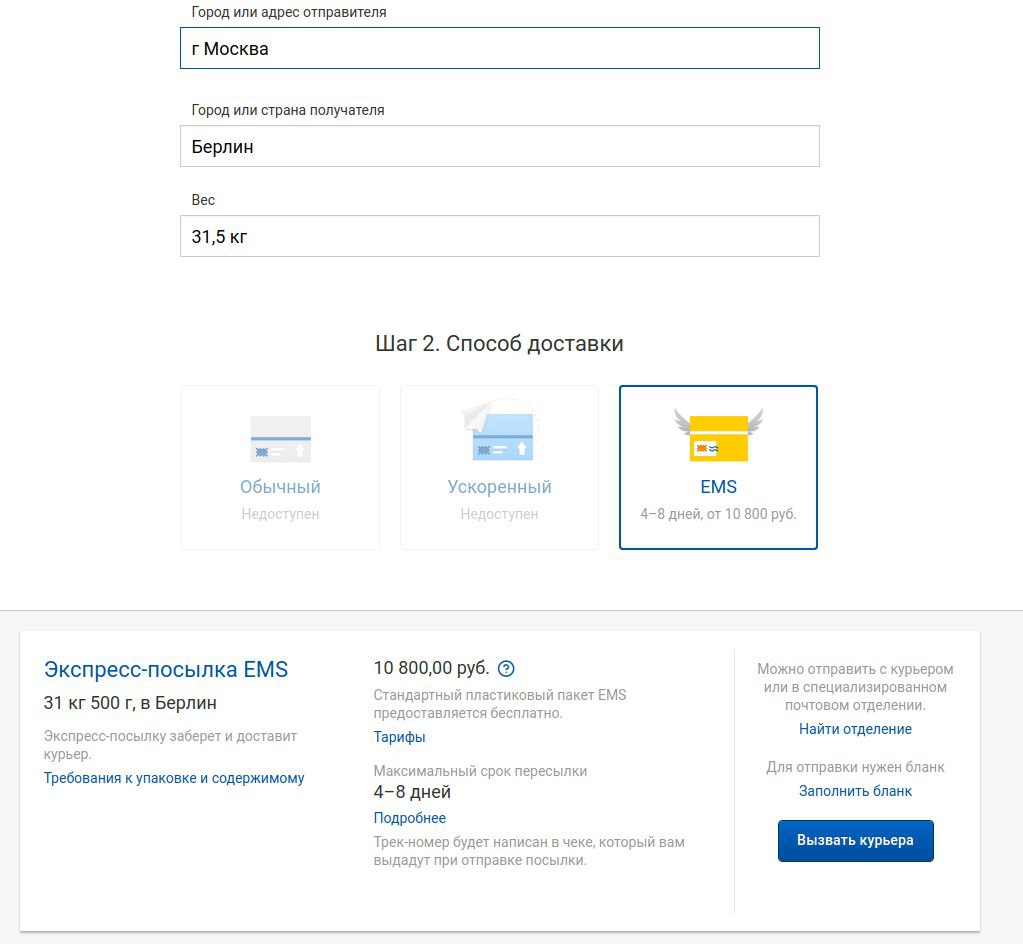
Task: Click the '4–8 дней' delivery time text
Action: (412, 792)
